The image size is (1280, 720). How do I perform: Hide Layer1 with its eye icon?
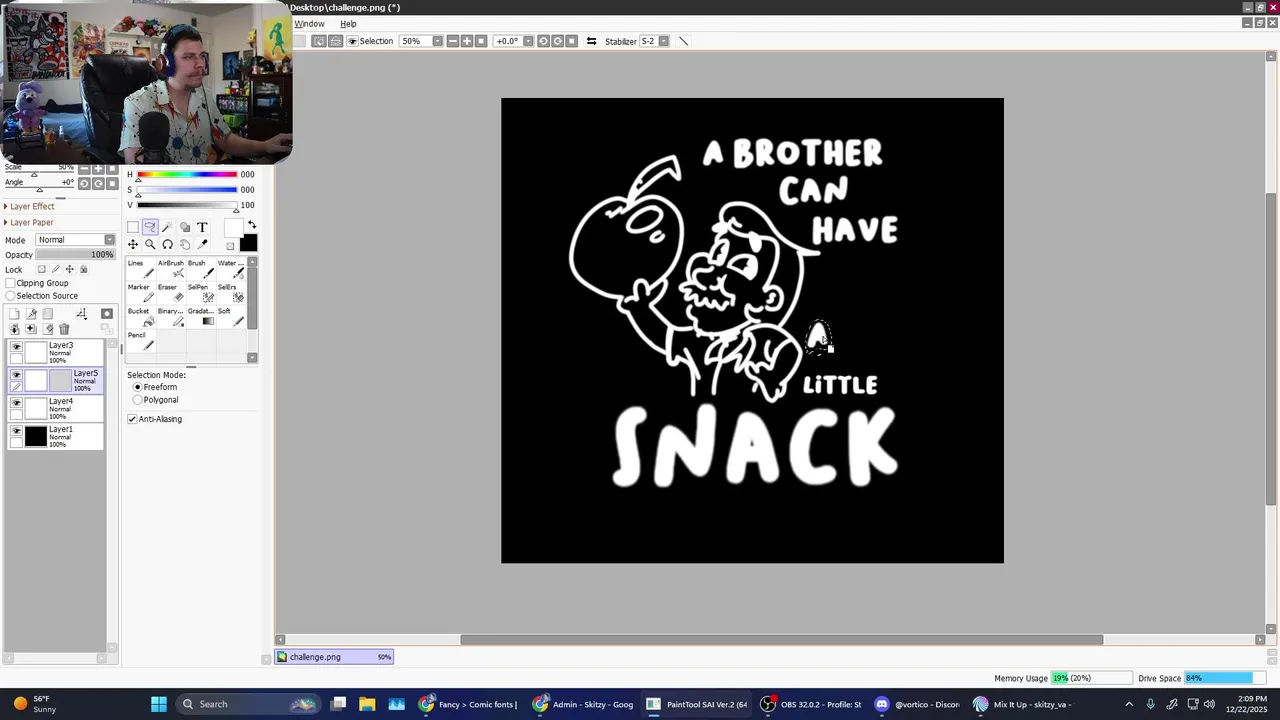point(16,430)
